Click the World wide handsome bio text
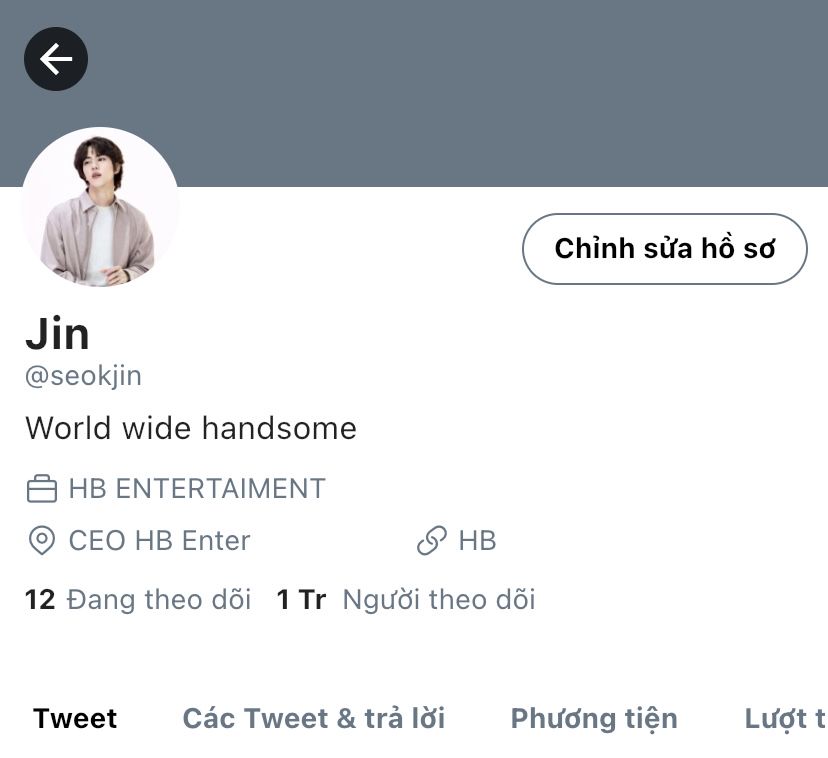This screenshot has width=828, height=758. coord(191,428)
